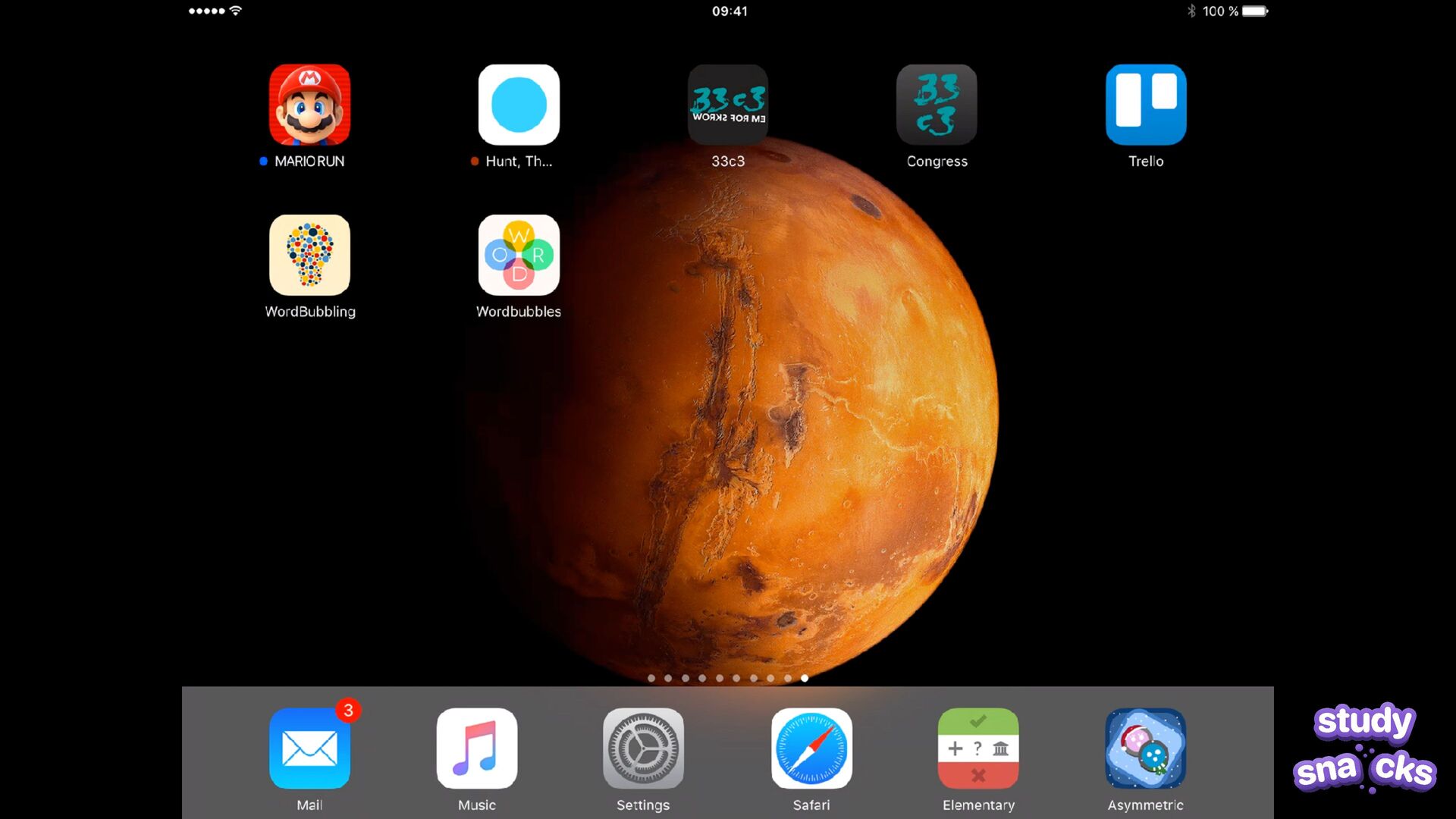The height and width of the screenshot is (819, 1456).
Task: Launch Safari browser from dock
Action: pos(811,748)
